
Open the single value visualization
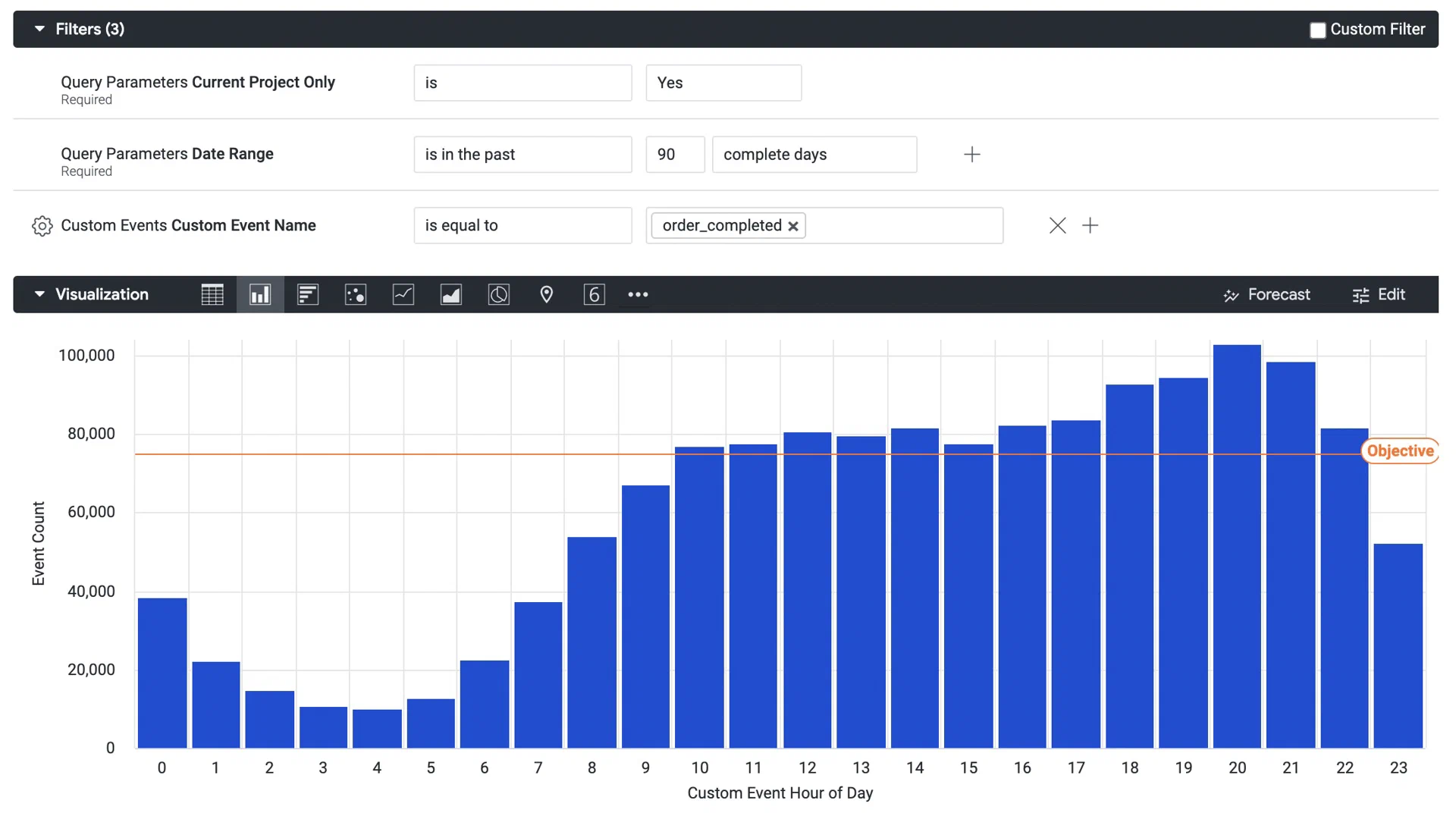tap(595, 294)
